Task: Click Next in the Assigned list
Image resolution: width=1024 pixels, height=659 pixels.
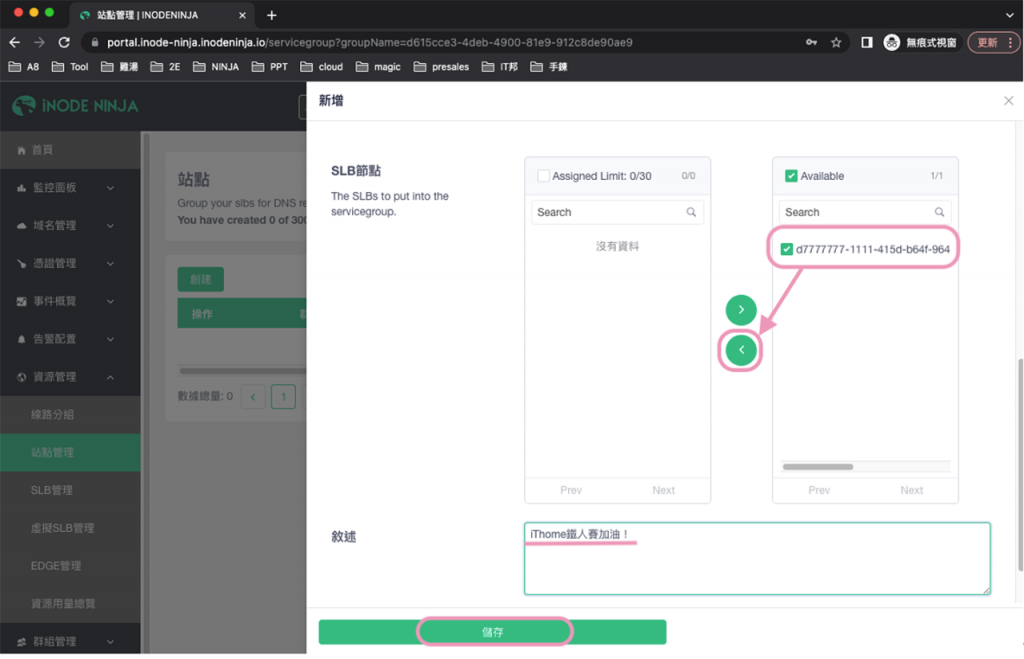Action: (664, 490)
